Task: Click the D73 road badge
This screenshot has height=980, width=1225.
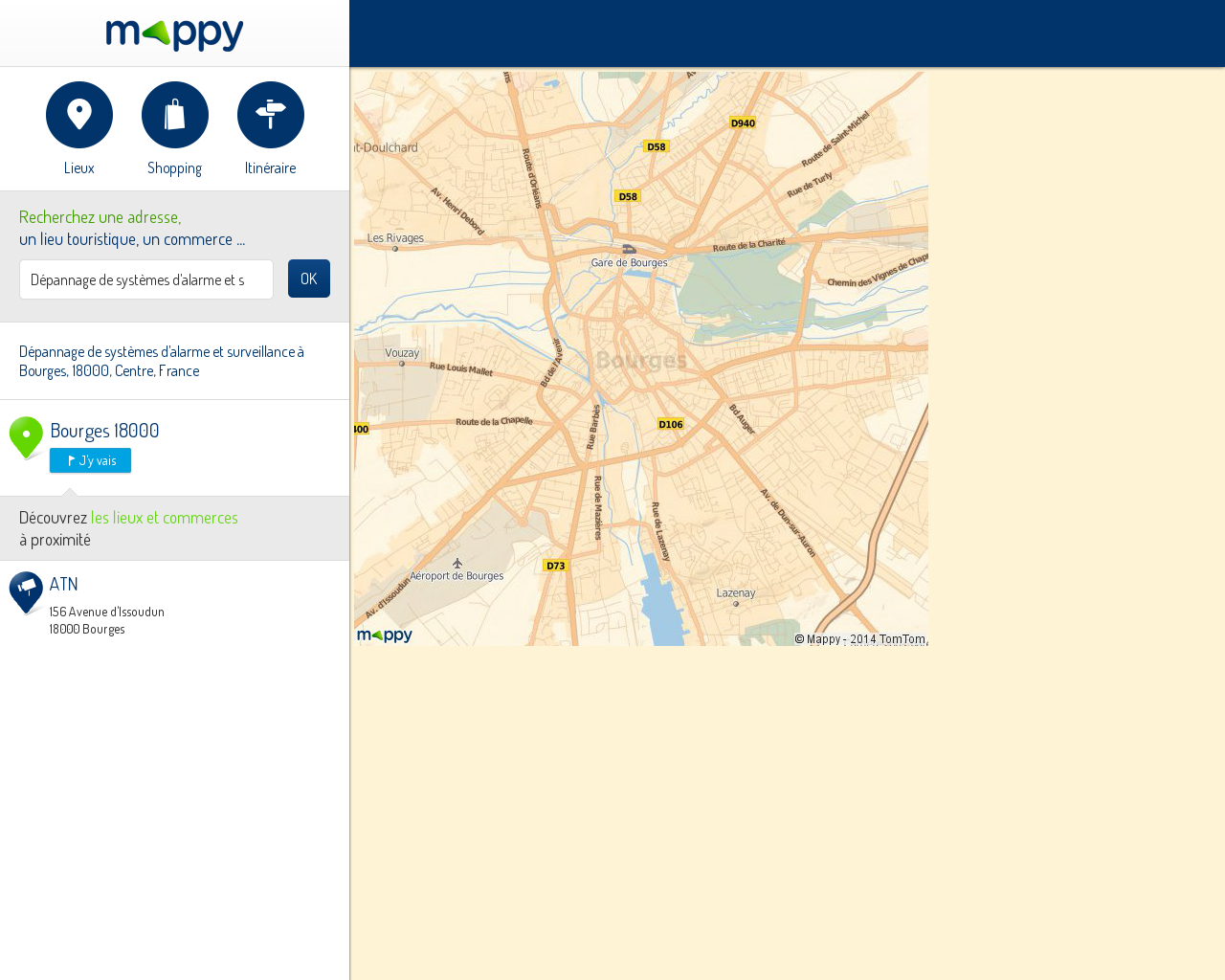Action: 556,566
